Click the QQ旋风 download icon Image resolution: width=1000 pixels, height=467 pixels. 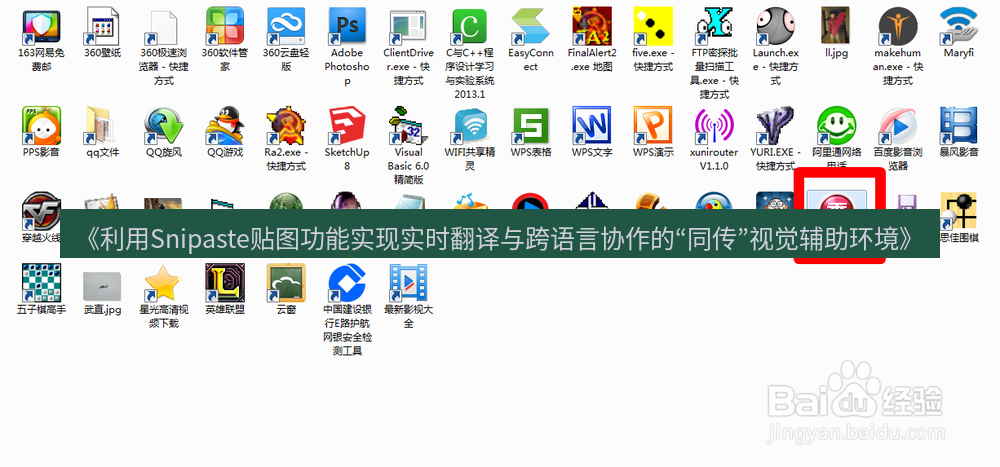pos(164,125)
